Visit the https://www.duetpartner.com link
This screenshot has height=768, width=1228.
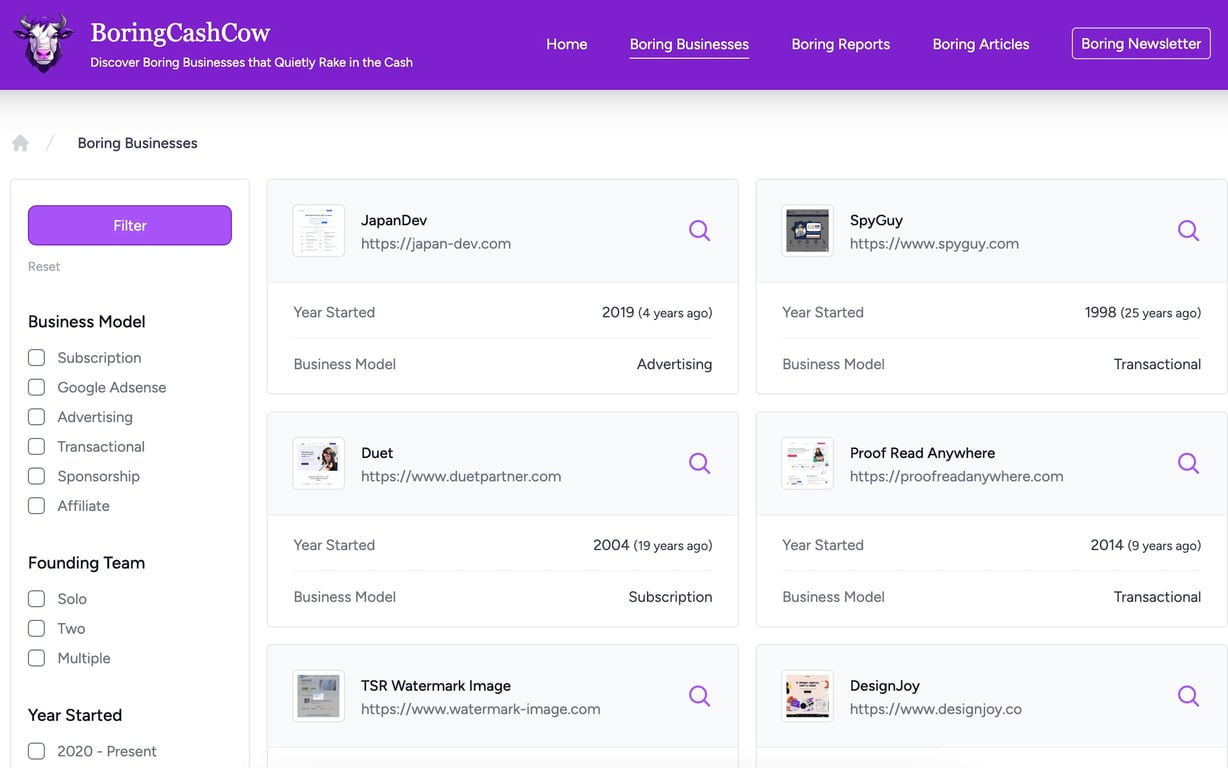(461, 476)
